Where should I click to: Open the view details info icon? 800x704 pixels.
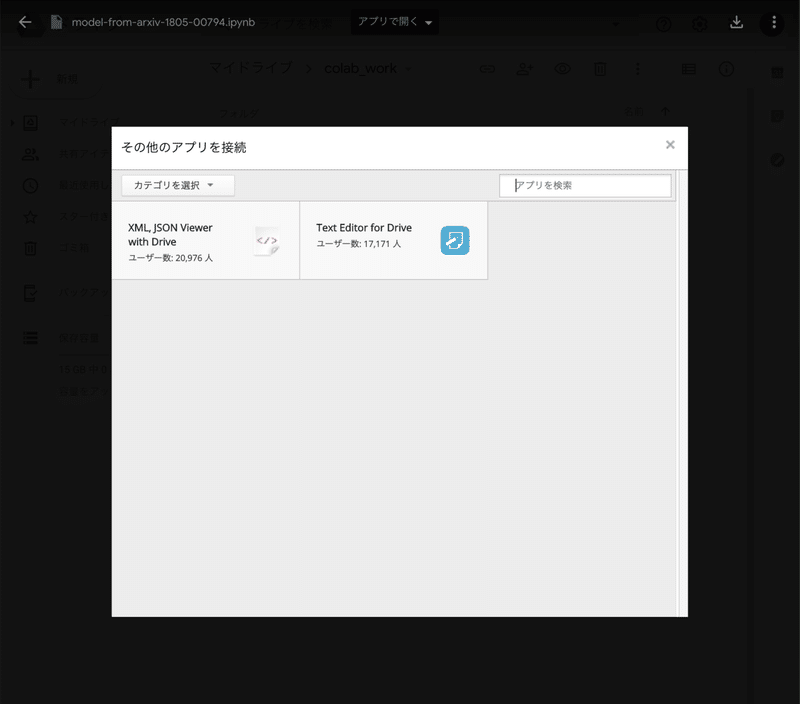point(726,69)
